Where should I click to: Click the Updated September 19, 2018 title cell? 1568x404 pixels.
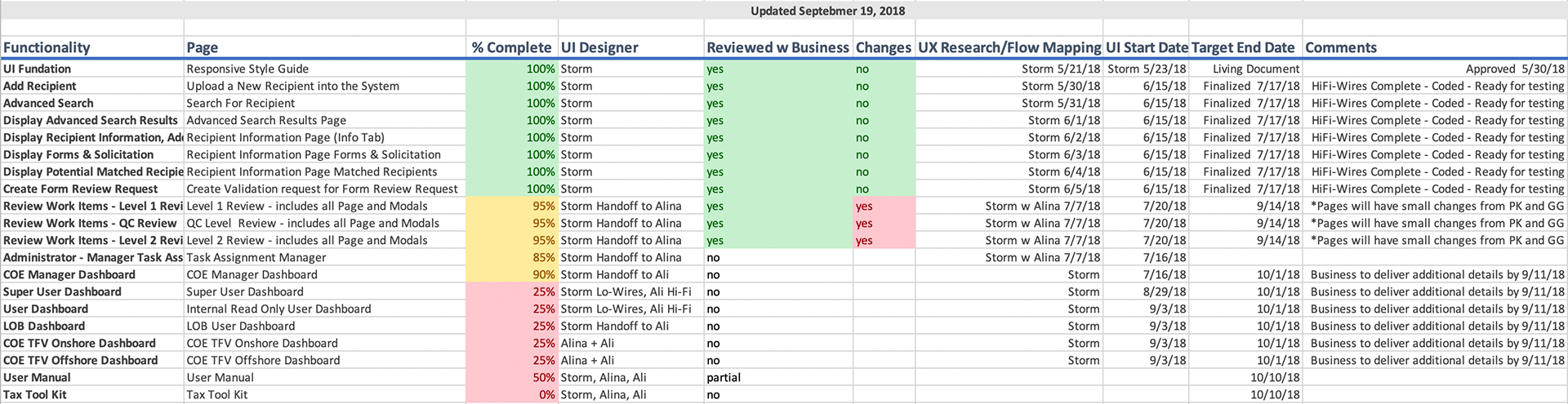tap(827, 11)
